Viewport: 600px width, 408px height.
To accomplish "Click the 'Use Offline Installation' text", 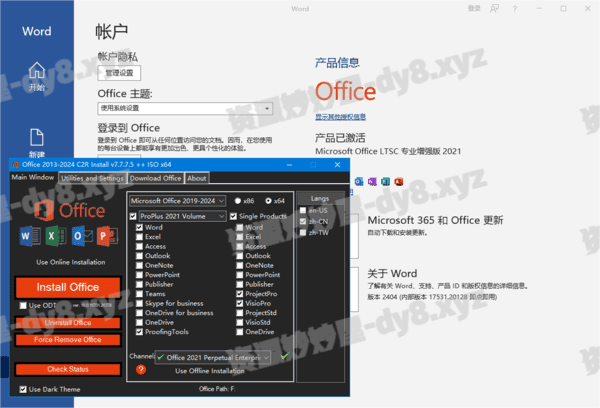I will coord(210,371).
